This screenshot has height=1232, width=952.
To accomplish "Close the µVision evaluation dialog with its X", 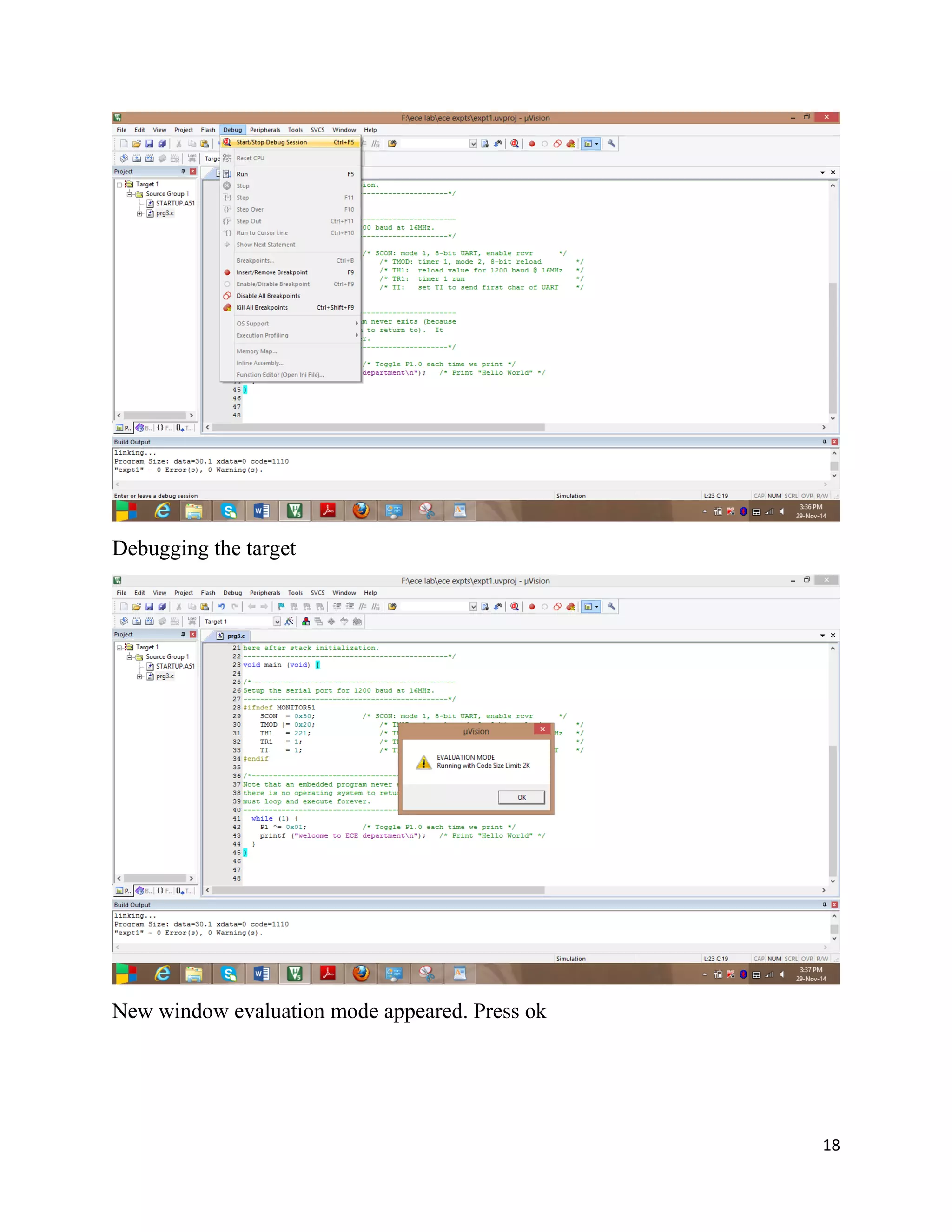I will coord(542,729).
